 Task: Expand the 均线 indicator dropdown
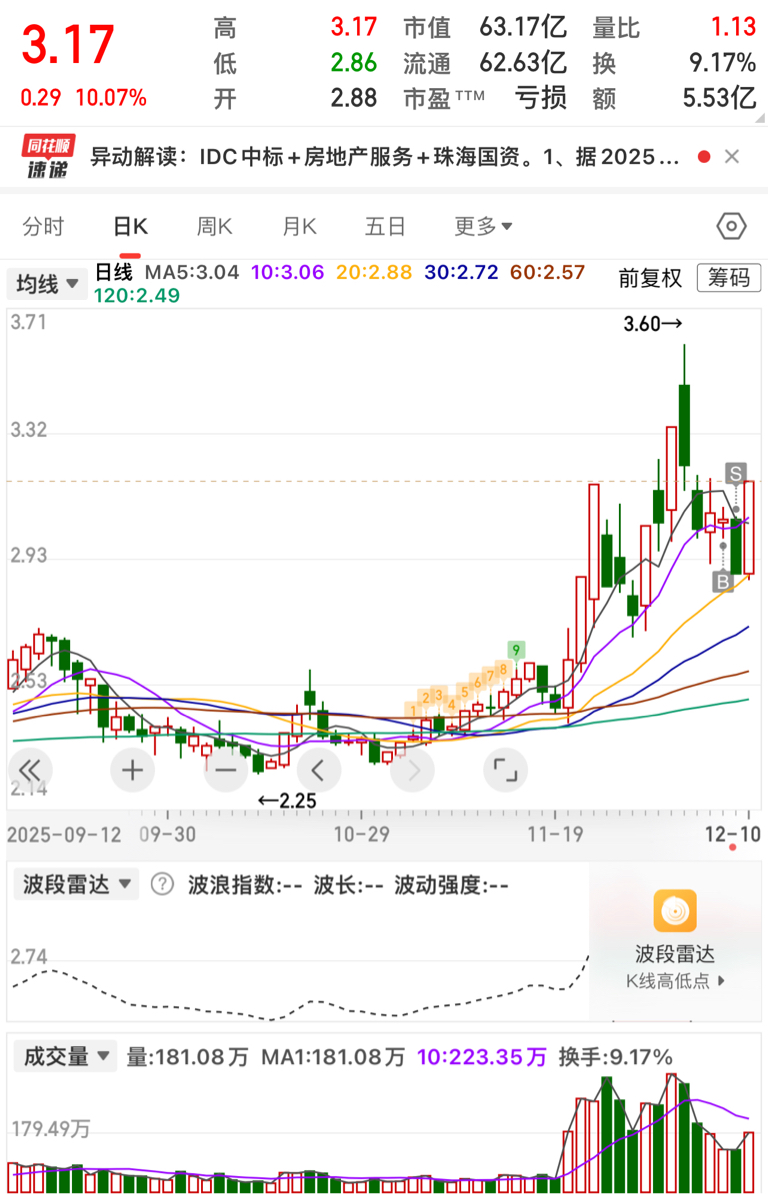click(x=47, y=284)
